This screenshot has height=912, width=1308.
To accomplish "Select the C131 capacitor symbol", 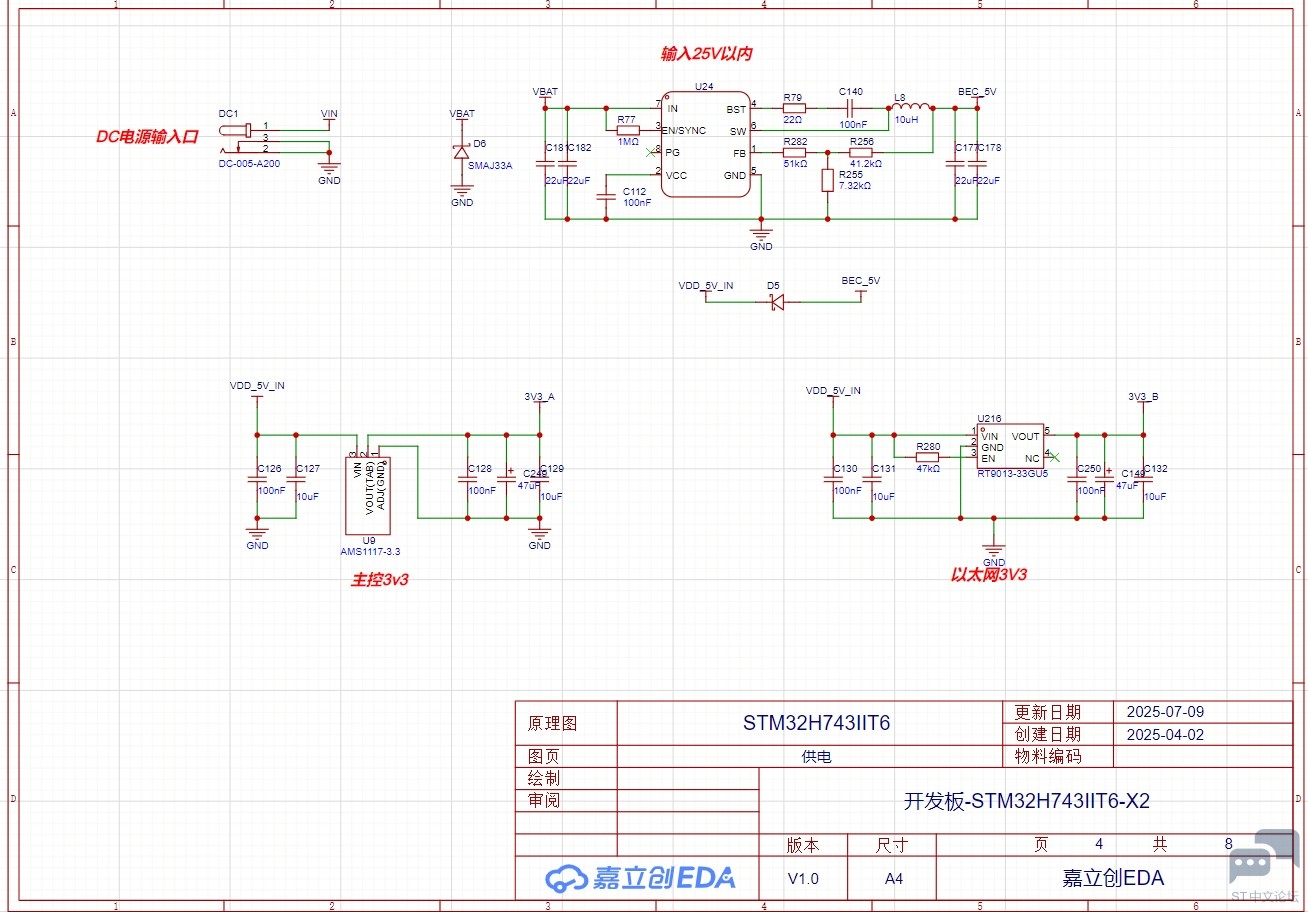I will [871, 480].
